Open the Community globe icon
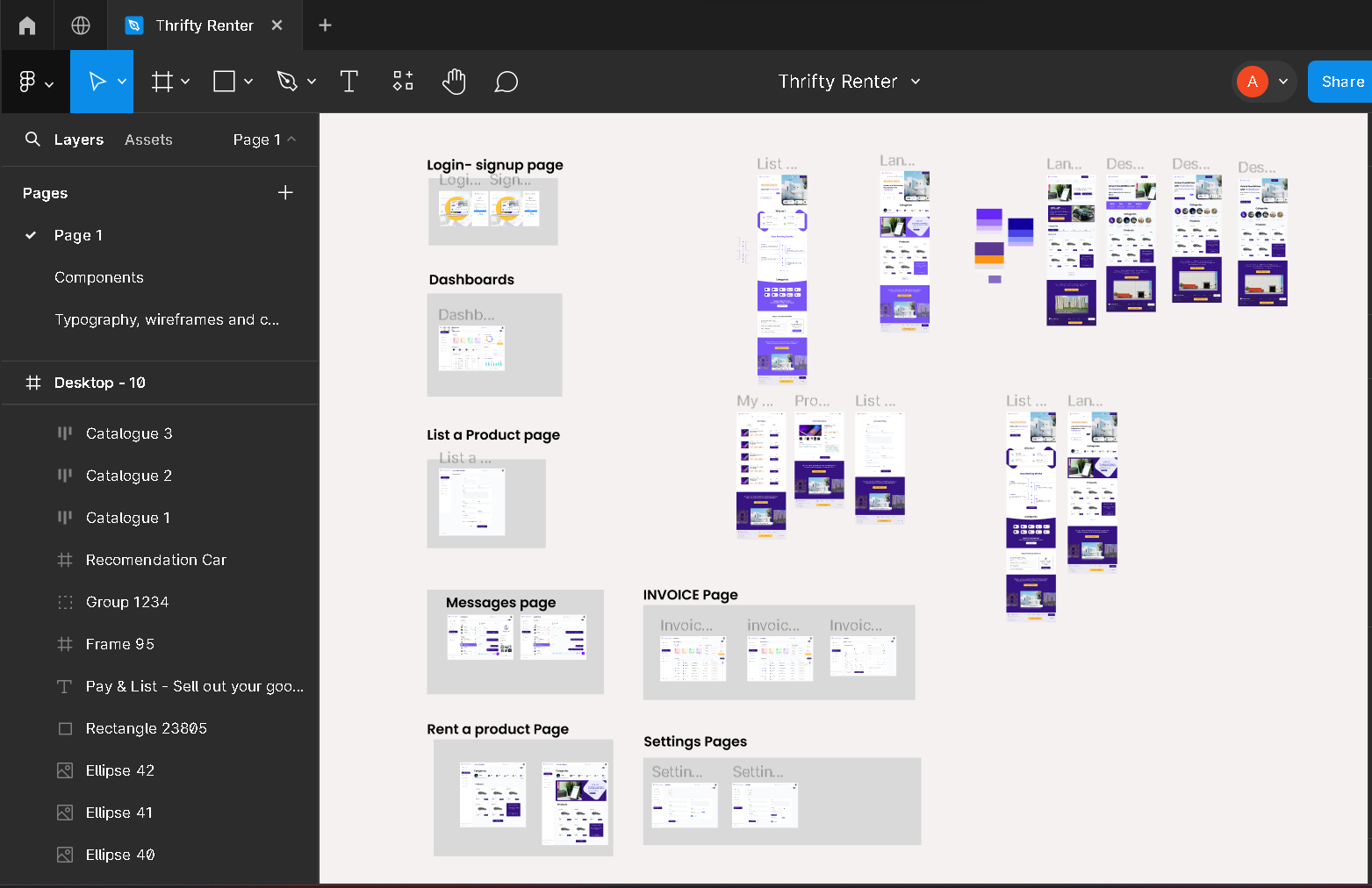Viewport: 1372px width, 888px height. pyautogui.click(x=80, y=25)
